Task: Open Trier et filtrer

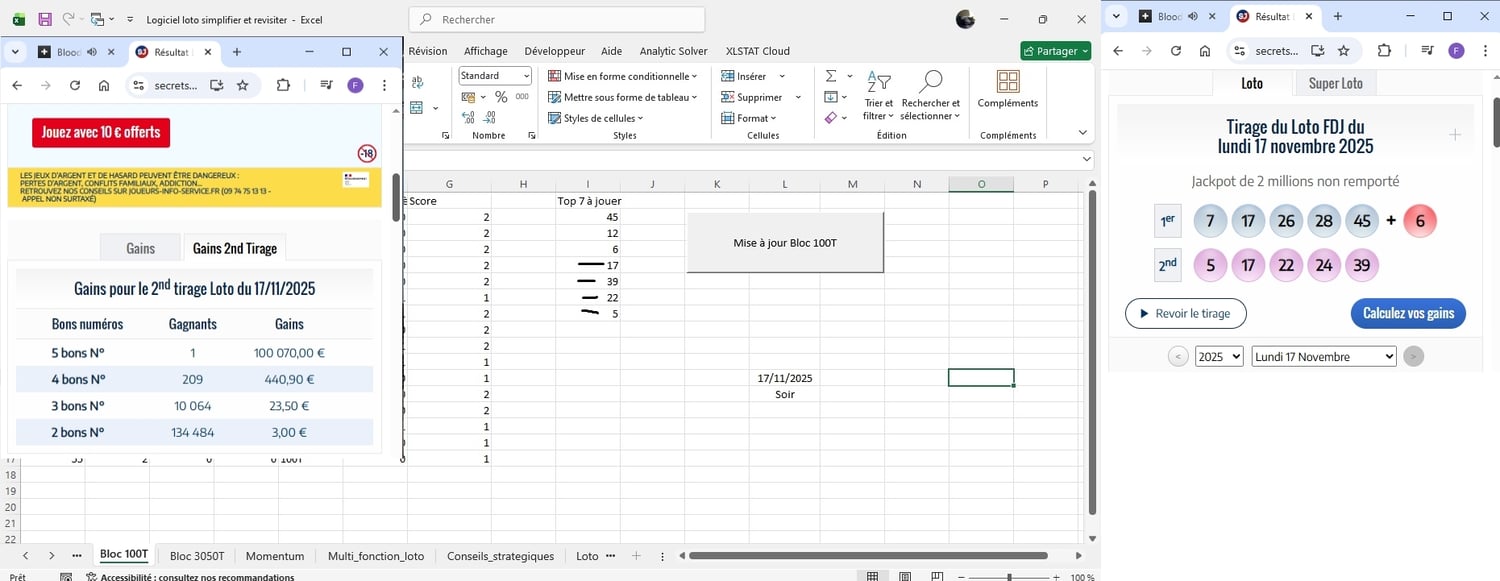Action: click(x=879, y=95)
